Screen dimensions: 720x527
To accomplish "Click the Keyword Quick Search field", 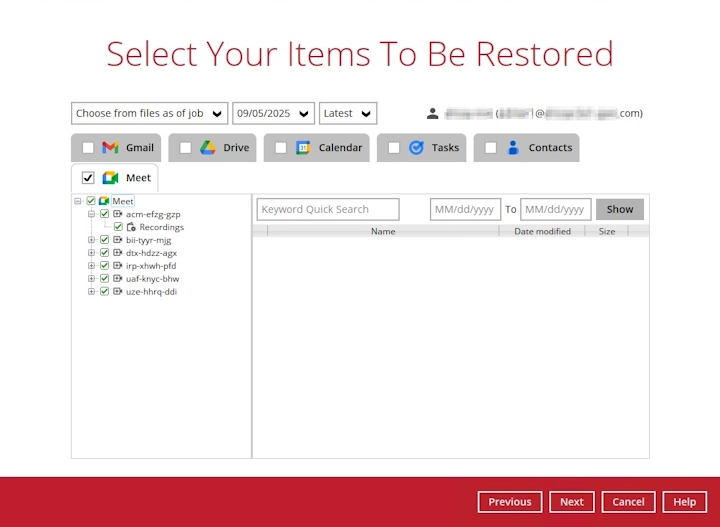I will click(x=328, y=210).
